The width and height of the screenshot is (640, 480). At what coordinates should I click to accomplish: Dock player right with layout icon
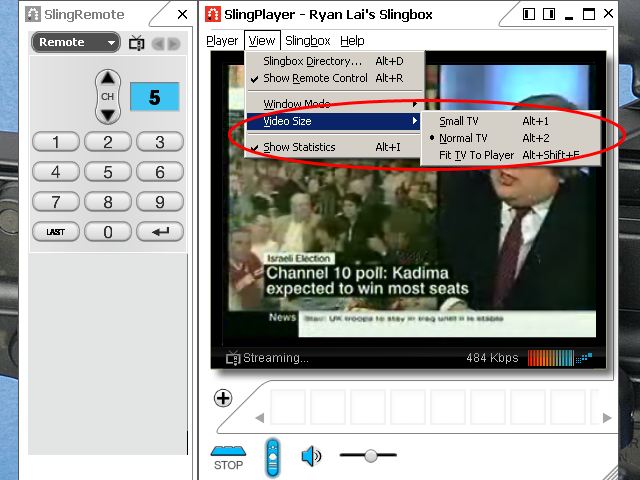[x=549, y=14]
